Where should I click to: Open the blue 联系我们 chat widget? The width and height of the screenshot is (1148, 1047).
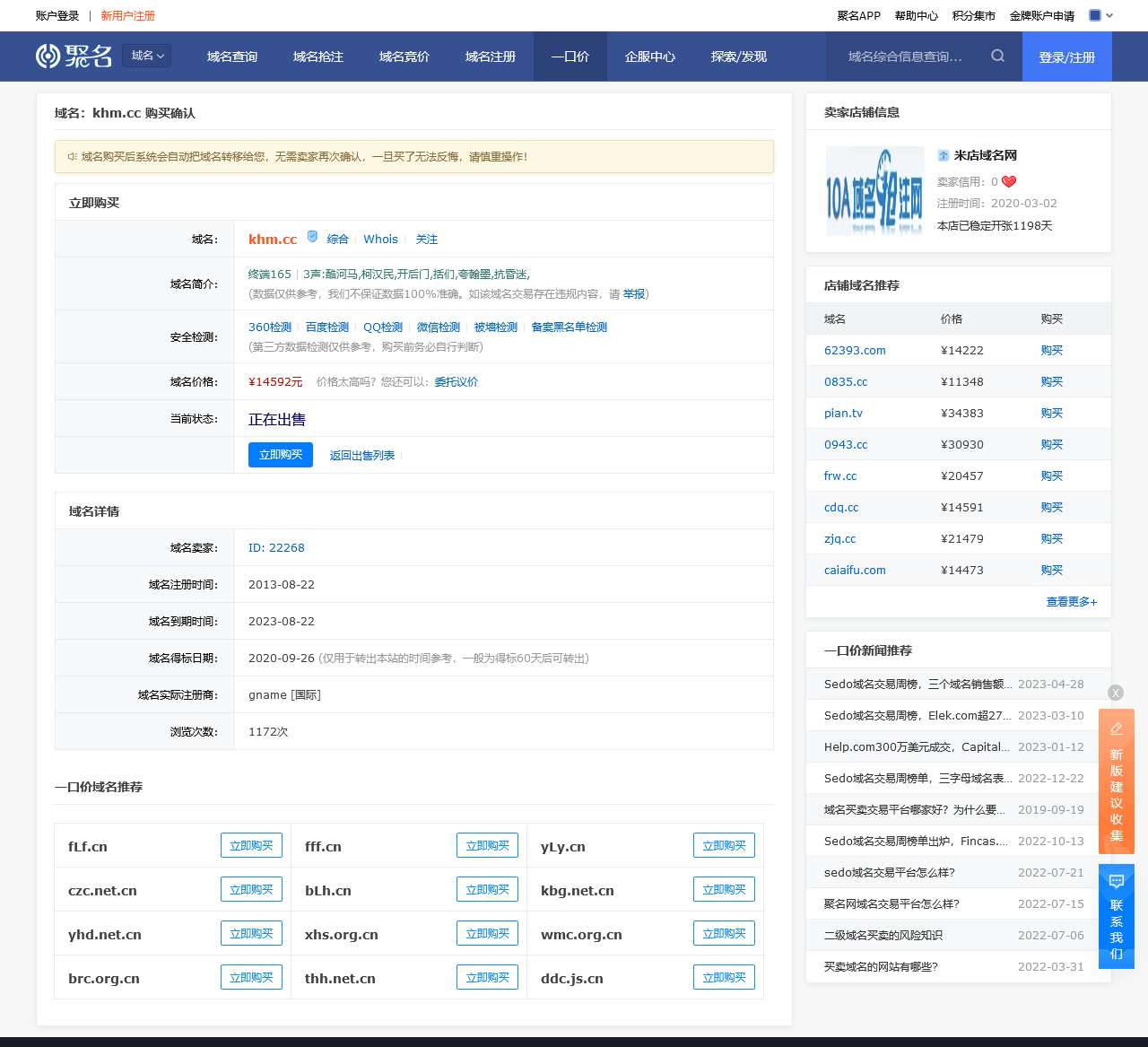pos(1116,916)
